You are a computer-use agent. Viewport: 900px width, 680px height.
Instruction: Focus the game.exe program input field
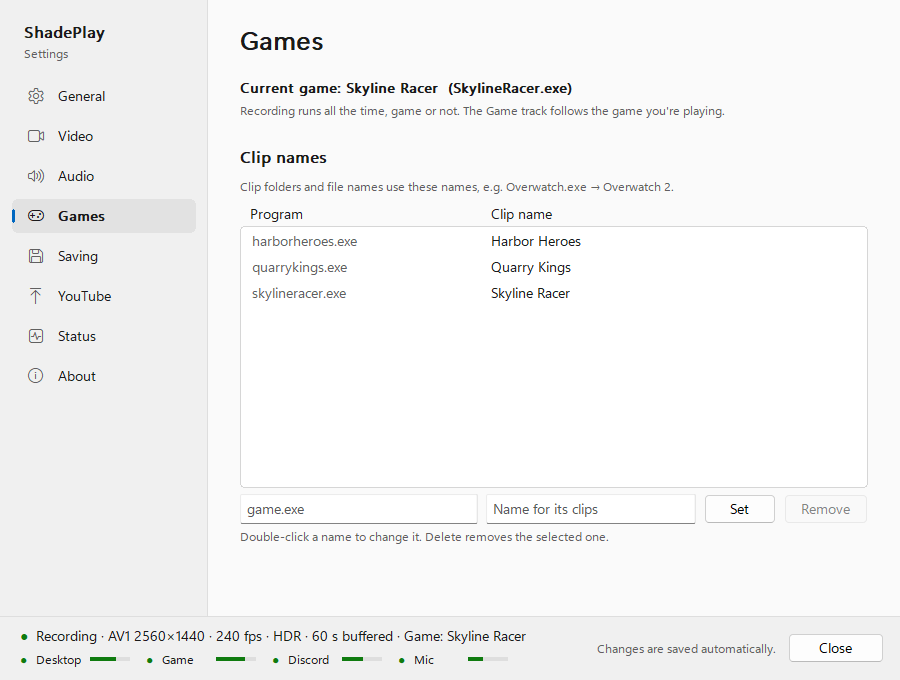[x=359, y=509]
